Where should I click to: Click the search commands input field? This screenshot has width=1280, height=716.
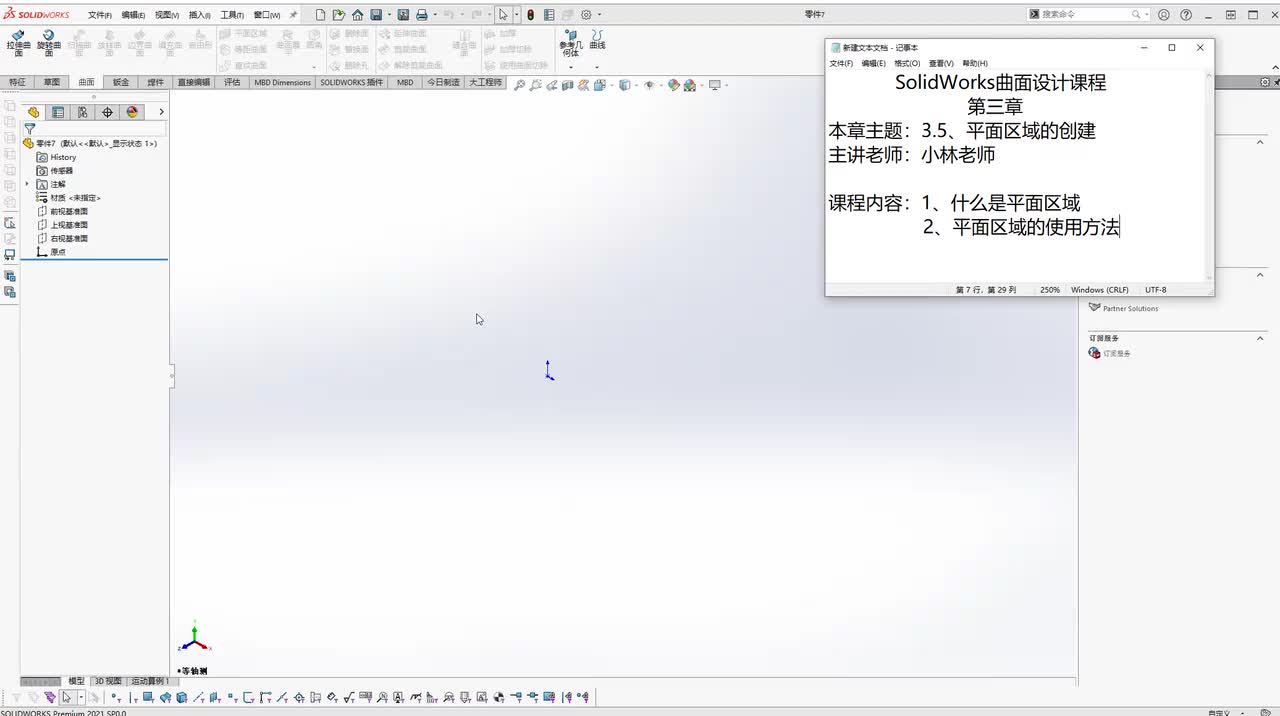pyautogui.click(x=1085, y=14)
